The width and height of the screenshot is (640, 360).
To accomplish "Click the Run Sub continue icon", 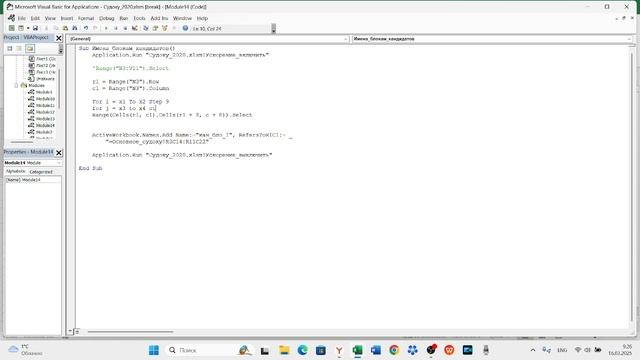I will [106, 28].
